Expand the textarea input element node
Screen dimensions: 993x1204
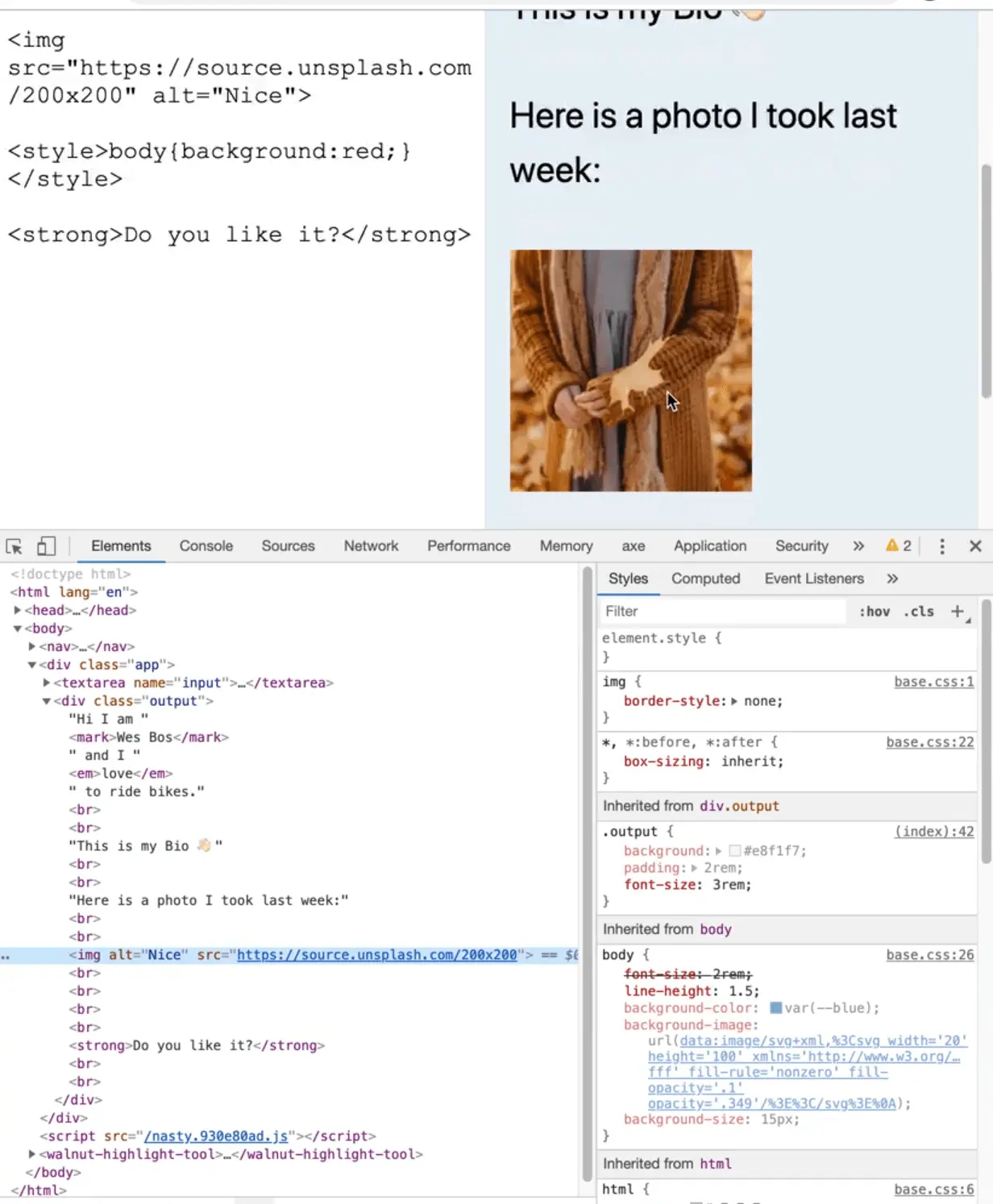[47, 683]
